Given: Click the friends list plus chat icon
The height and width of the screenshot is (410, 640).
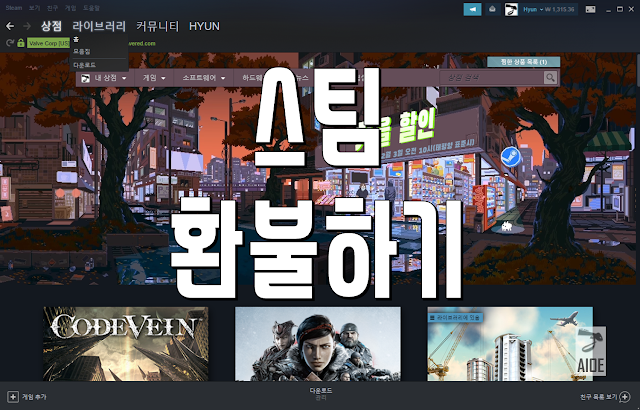Looking at the screenshot, I should [625, 397].
